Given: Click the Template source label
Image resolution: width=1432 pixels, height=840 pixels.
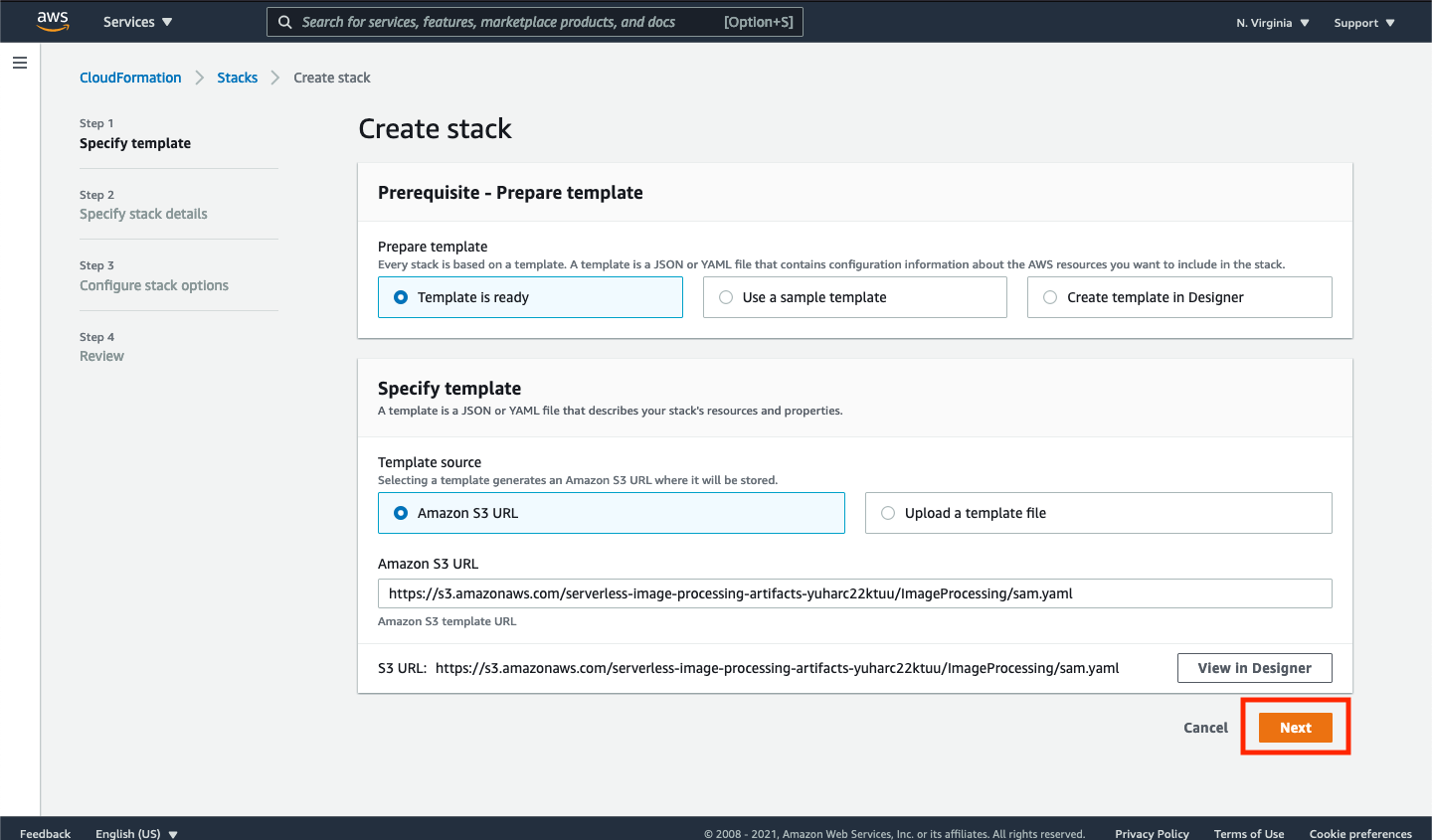Looking at the screenshot, I should [430, 462].
